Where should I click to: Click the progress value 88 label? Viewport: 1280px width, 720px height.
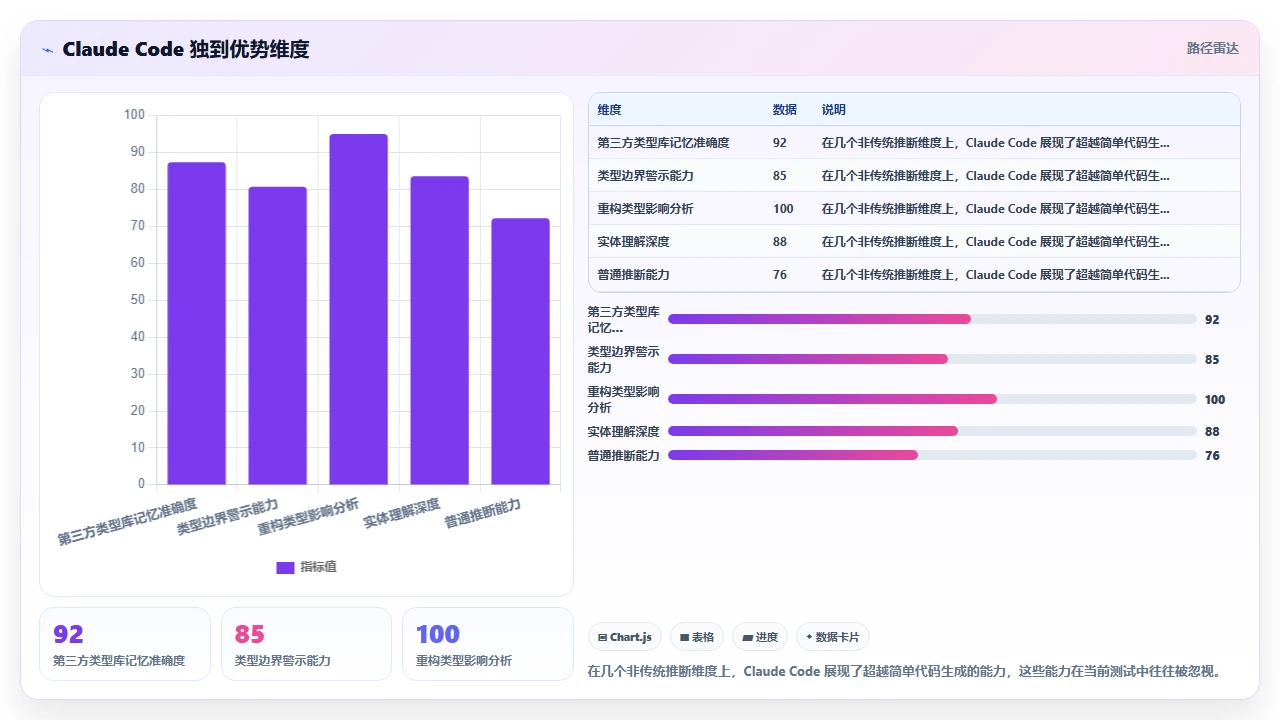click(x=1212, y=432)
